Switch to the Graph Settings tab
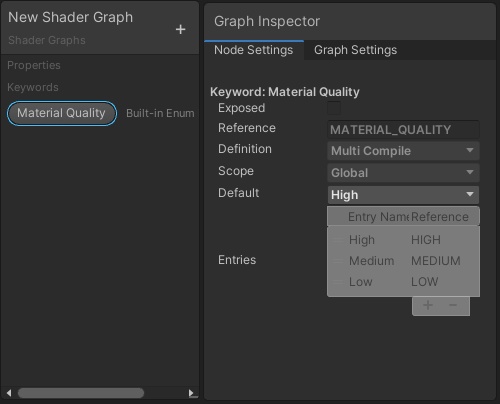This screenshot has height=404, width=500. 355,50
